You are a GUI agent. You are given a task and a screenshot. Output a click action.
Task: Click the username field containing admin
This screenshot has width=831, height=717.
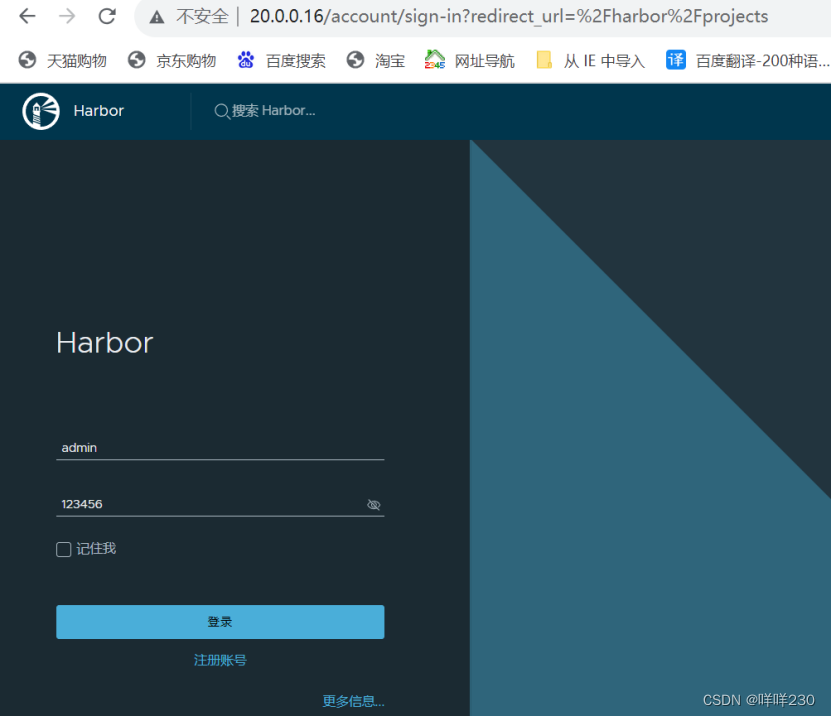coord(220,448)
